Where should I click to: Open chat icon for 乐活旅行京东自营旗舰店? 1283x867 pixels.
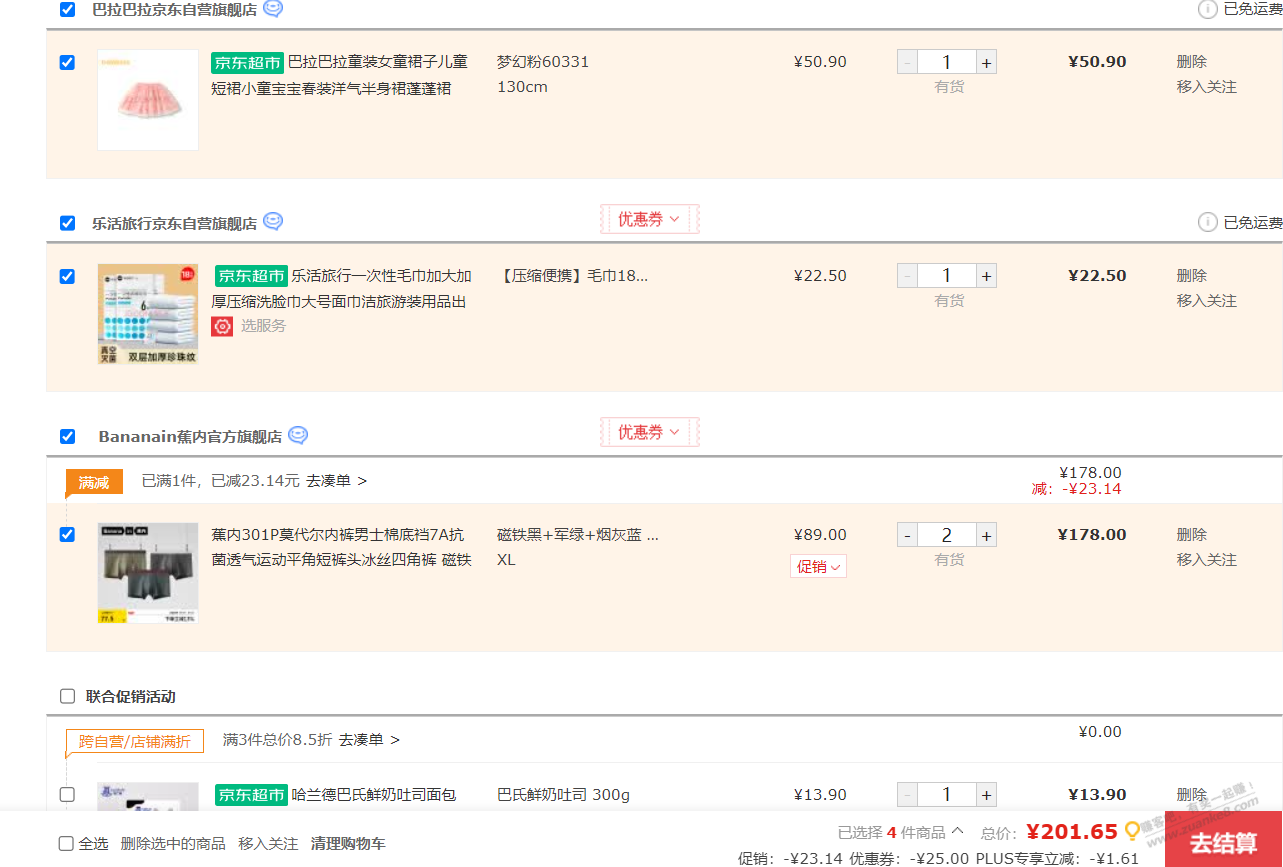coord(273,222)
